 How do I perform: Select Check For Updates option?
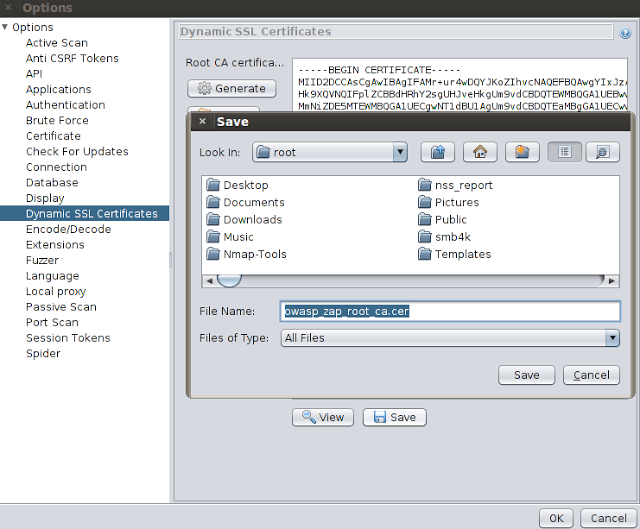point(77,151)
